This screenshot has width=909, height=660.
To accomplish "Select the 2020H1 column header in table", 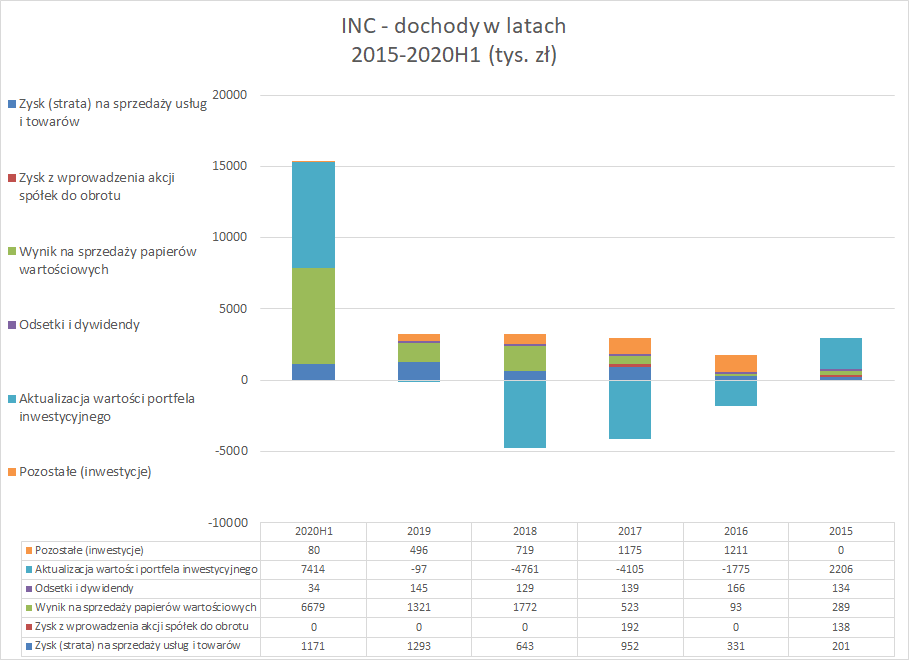I will tap(314, 531).
